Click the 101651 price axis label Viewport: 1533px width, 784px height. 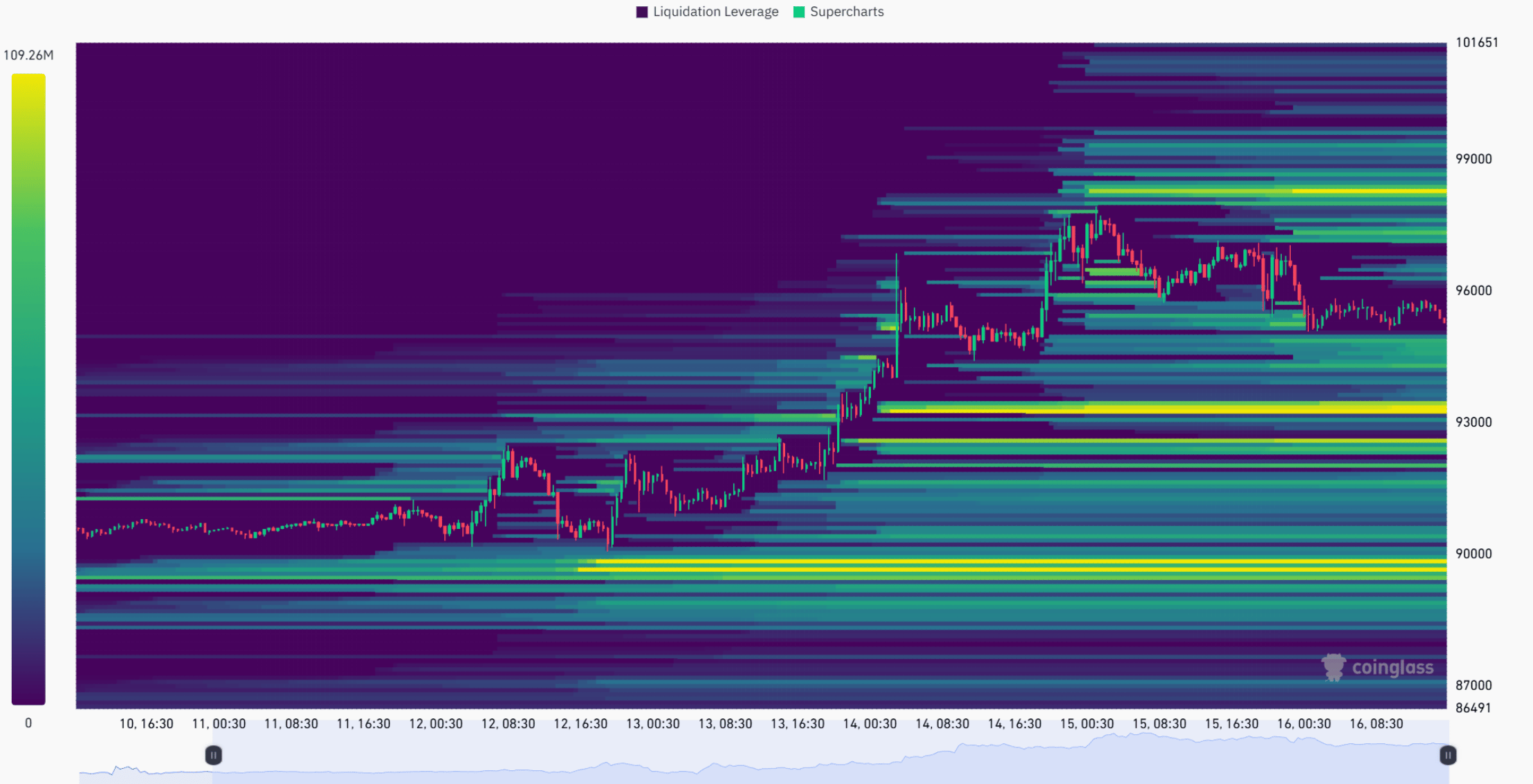point(1476,43)
